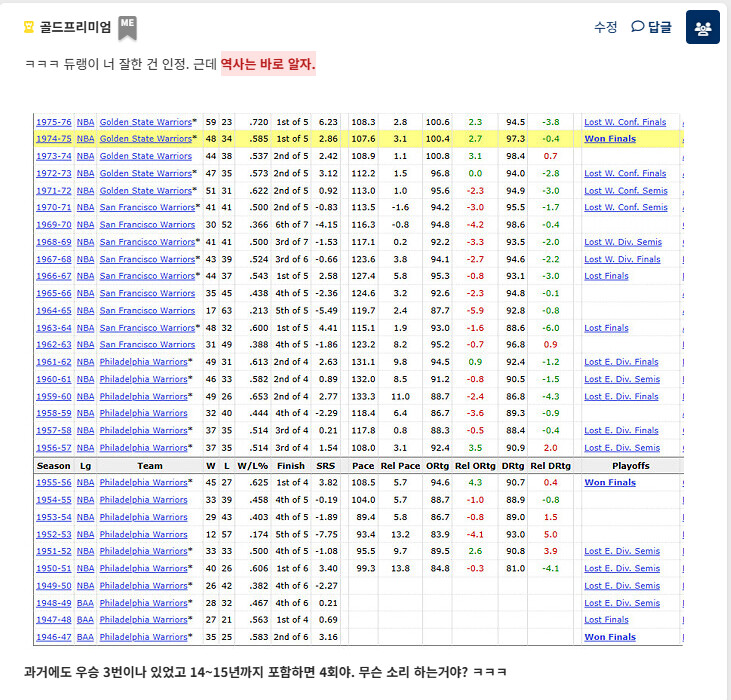Click the Playoffs column header
The width and height of the screenshot is (731, 700).
[630, 466]
